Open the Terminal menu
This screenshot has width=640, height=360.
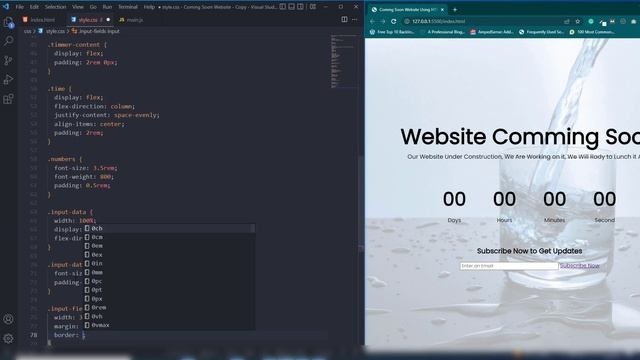tap(128, 7)
